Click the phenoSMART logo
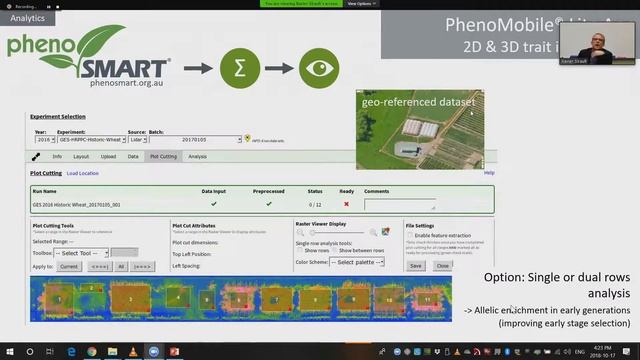The image size is (640, 360). (89, 56)
